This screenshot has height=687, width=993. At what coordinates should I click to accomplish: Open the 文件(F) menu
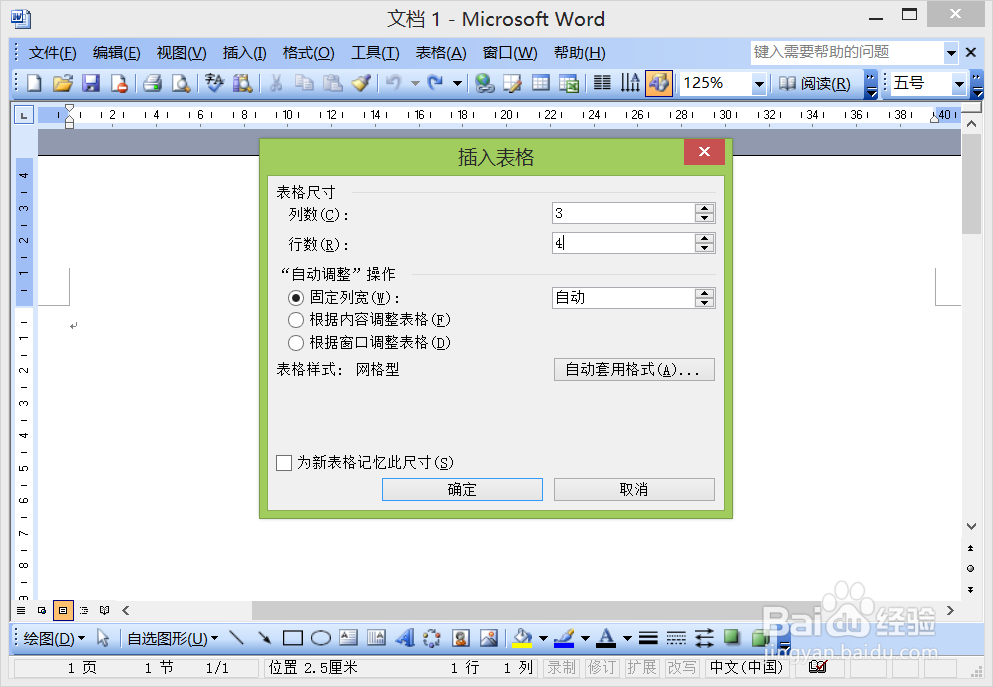click(x=53, y=53)
